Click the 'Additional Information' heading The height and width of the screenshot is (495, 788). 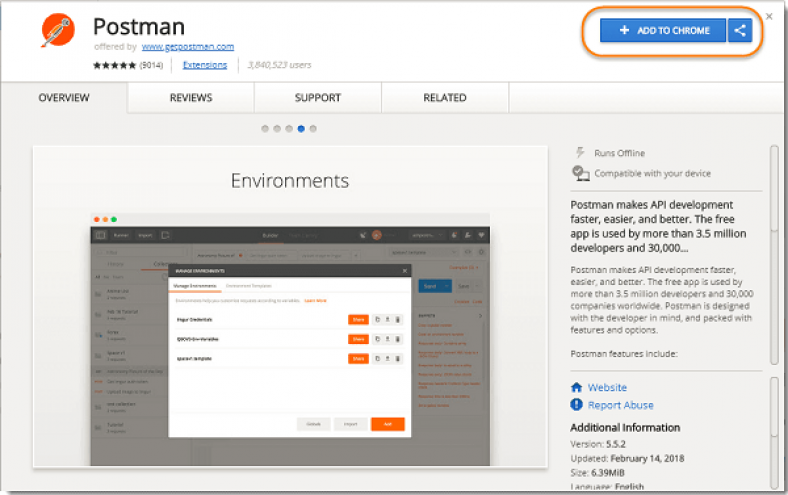click(x=625, y=428)
